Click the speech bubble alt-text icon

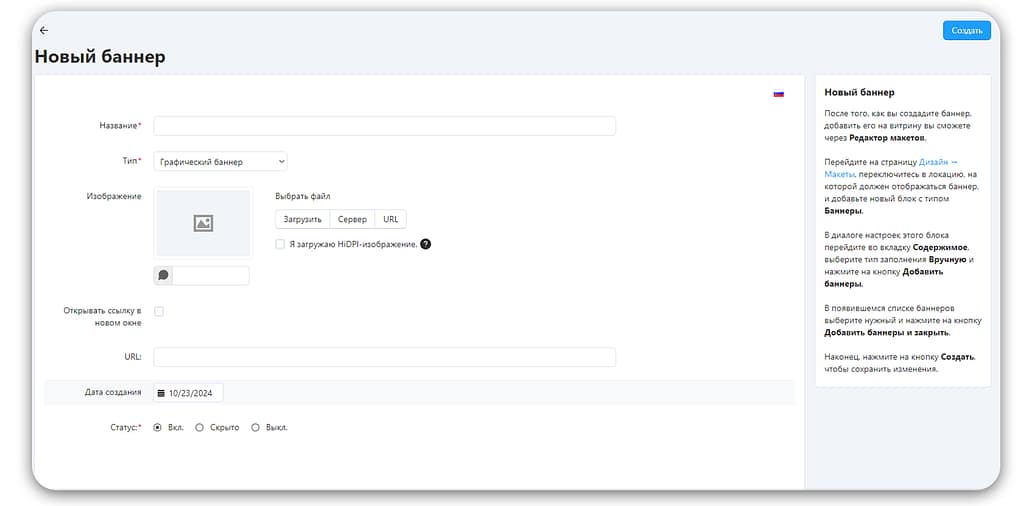163,275
